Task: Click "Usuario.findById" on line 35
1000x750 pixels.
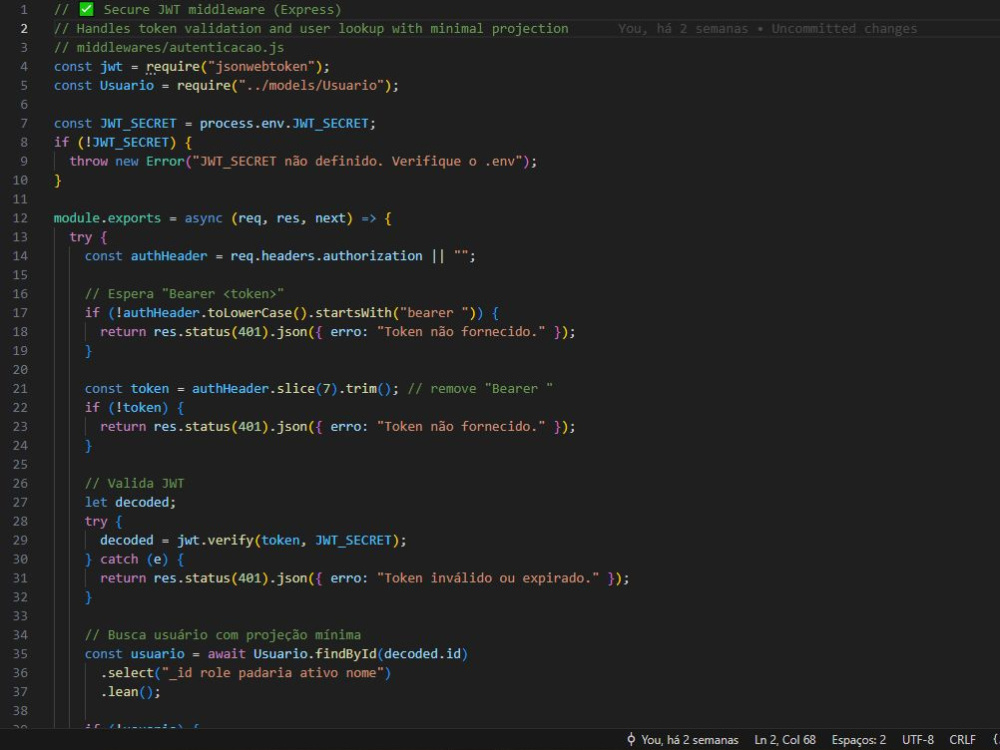Action: coord(314,654)
